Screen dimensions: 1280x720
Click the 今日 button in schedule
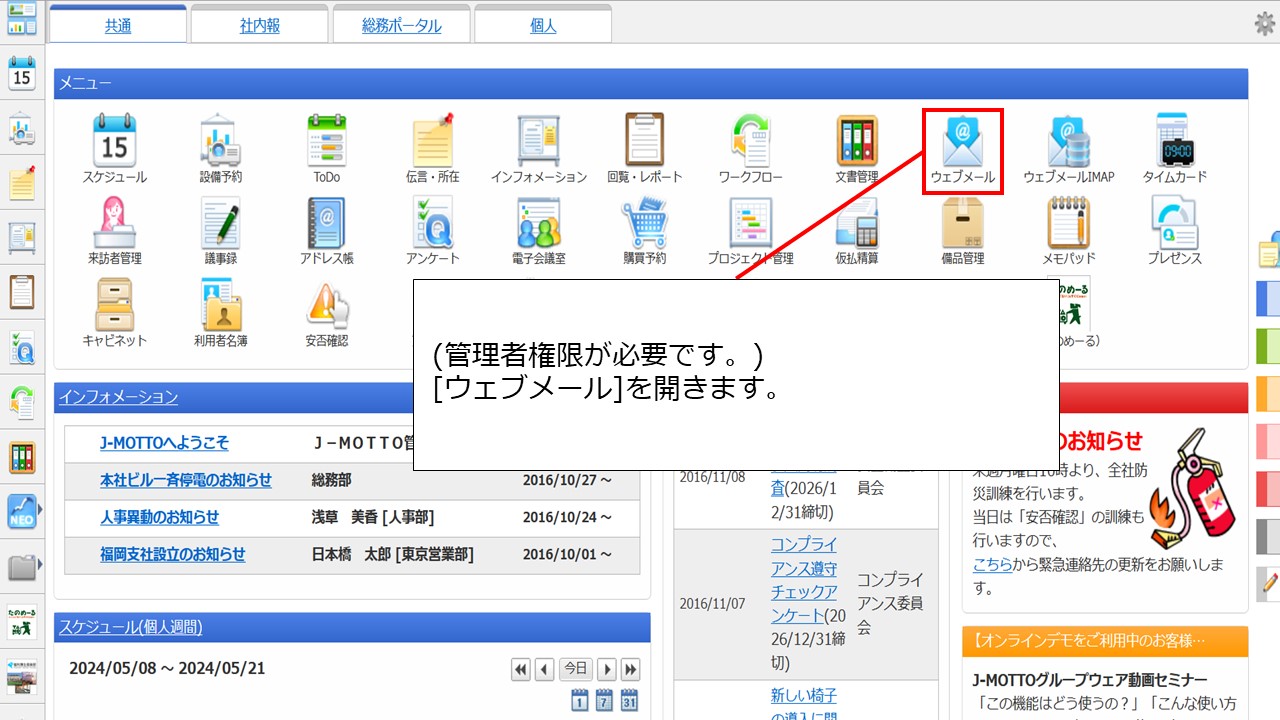[x=575, y=669]
